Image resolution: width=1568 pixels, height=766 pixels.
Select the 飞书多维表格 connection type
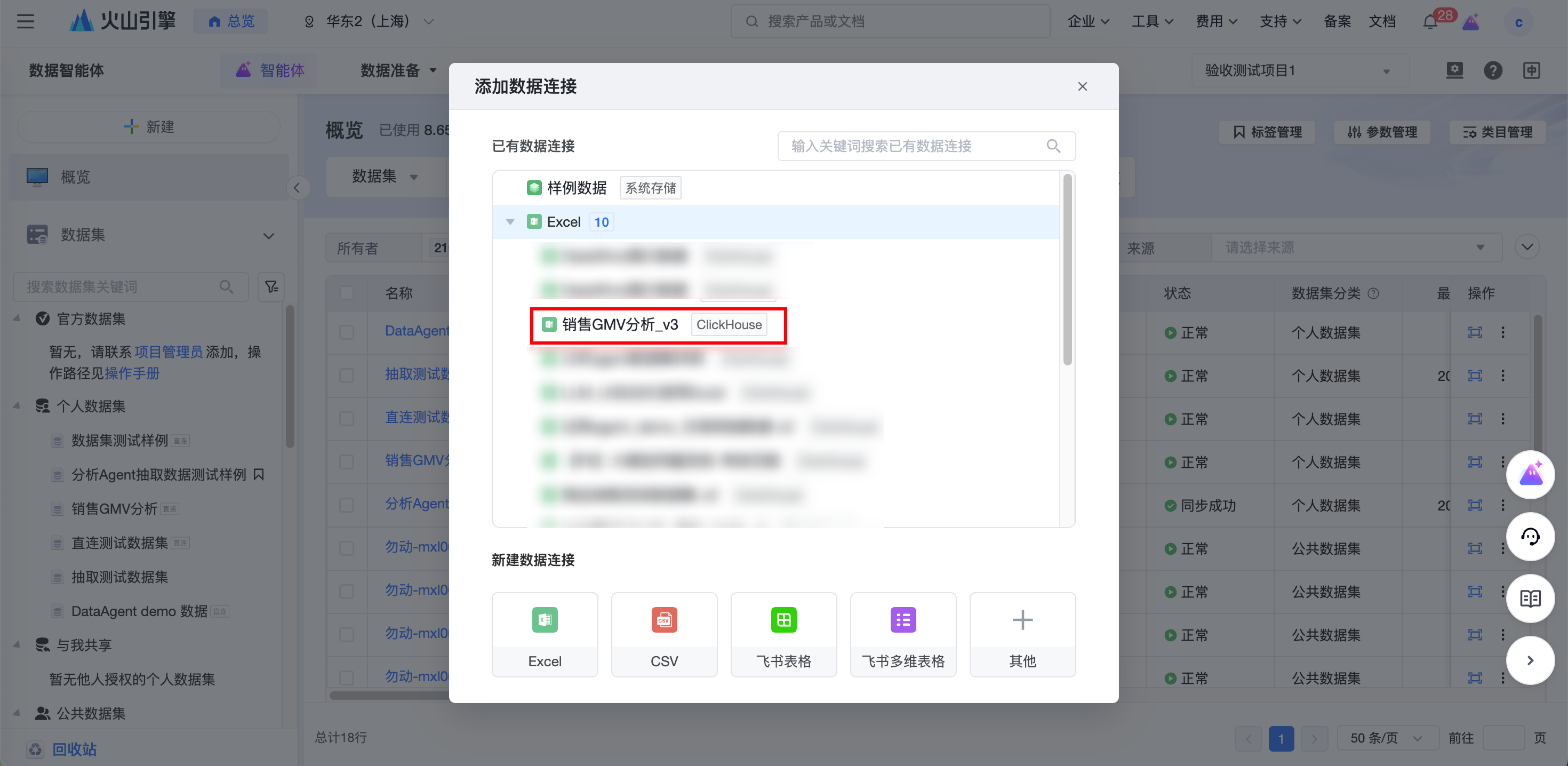point(902,634)
